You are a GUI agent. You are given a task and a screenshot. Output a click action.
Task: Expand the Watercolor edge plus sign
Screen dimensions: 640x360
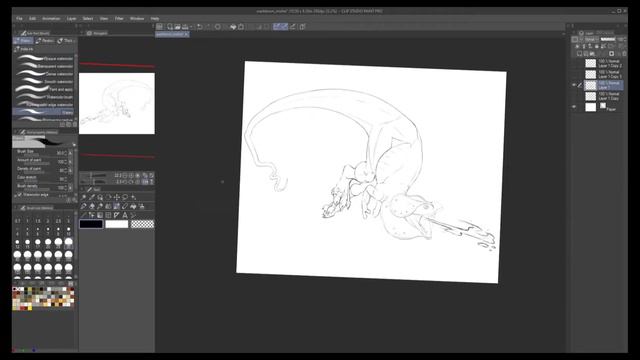15,195
